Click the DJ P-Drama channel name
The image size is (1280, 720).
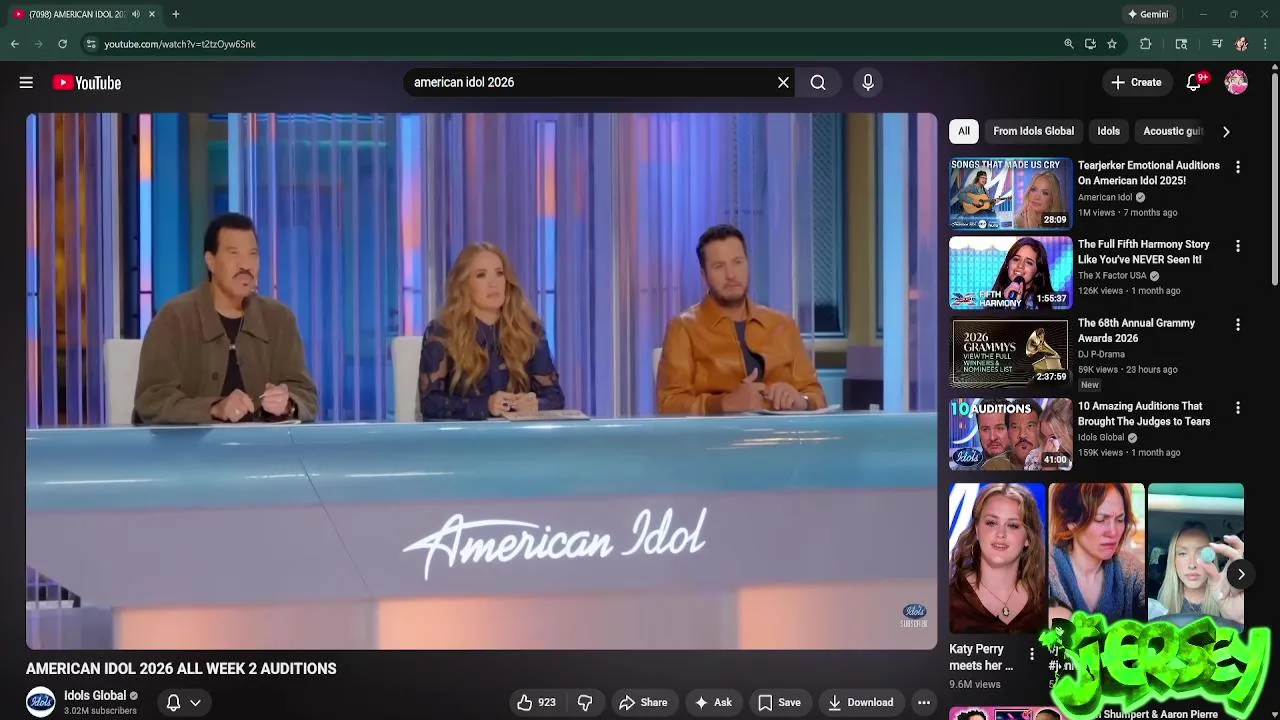[x=1101, y=354]
